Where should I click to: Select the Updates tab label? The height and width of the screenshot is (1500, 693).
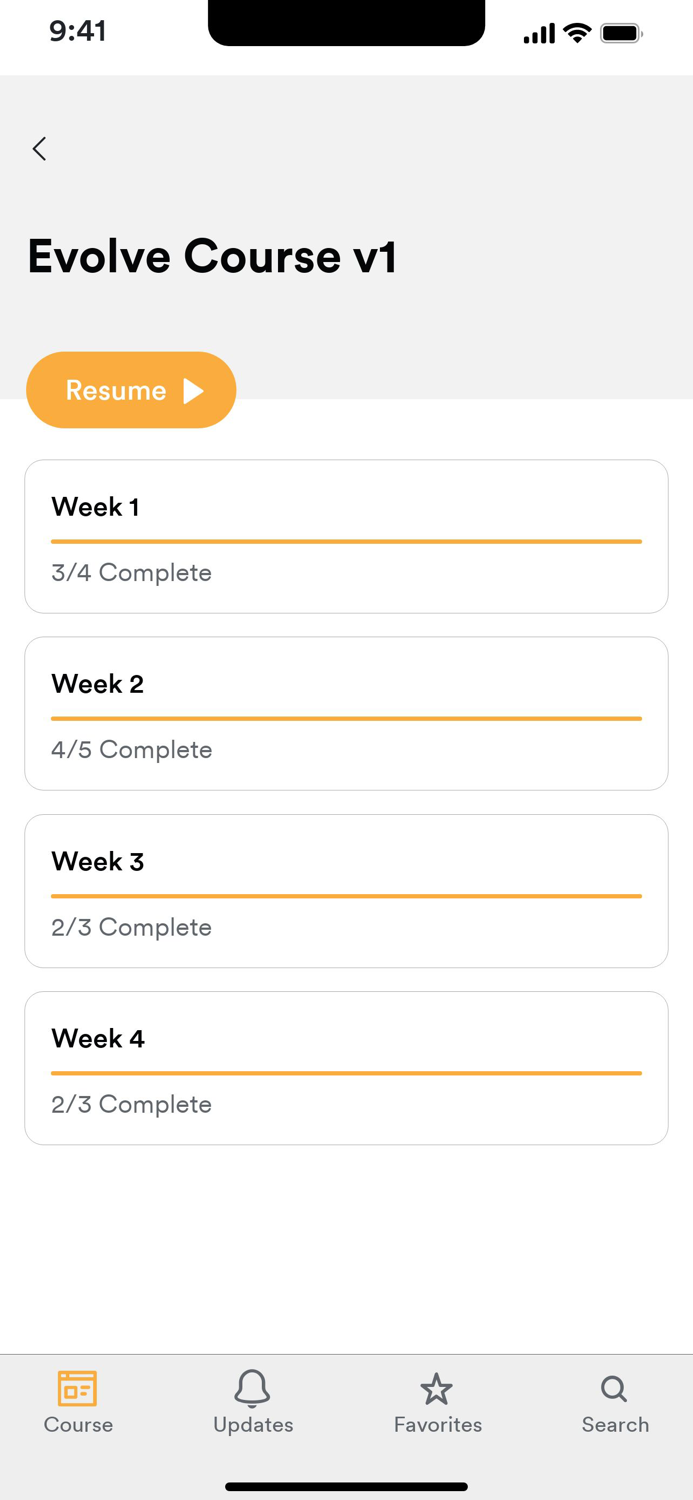tap(253, 1425)
